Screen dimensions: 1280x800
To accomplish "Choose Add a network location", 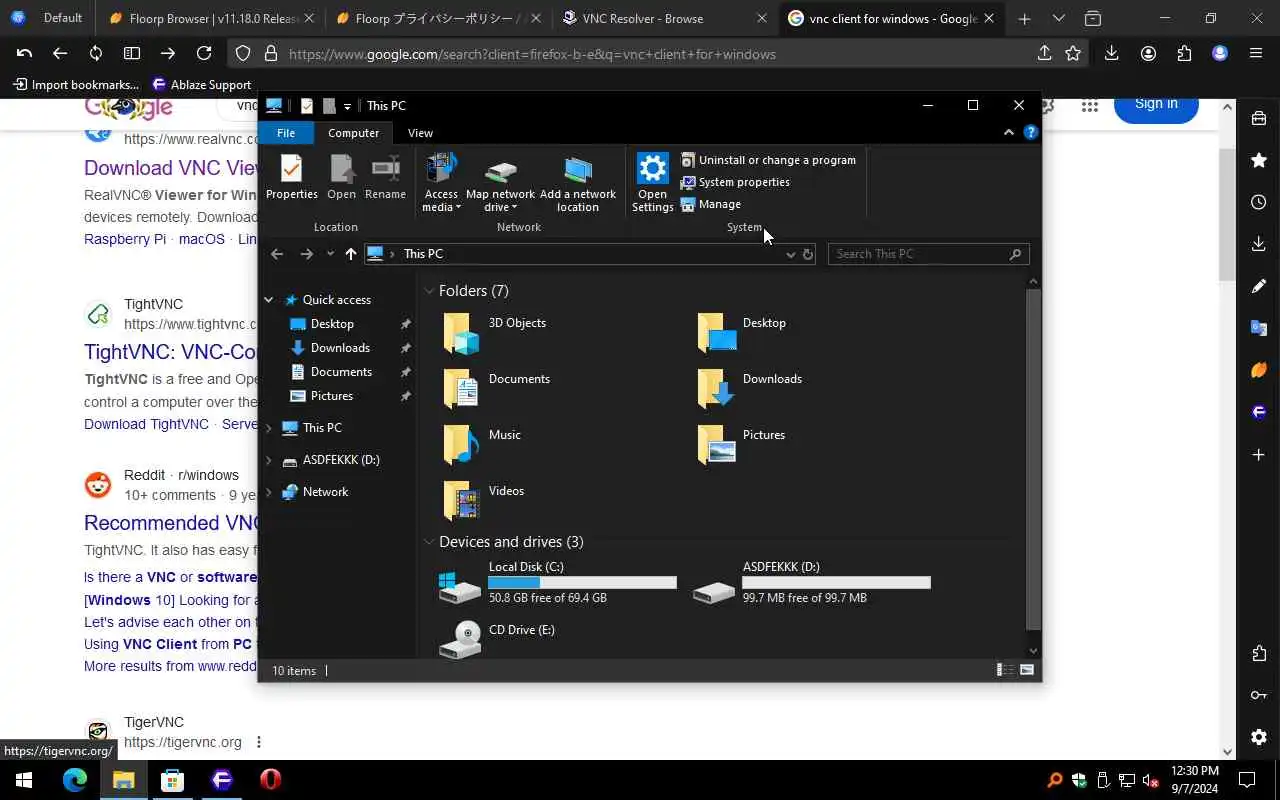I will click(x=578, y=183).
